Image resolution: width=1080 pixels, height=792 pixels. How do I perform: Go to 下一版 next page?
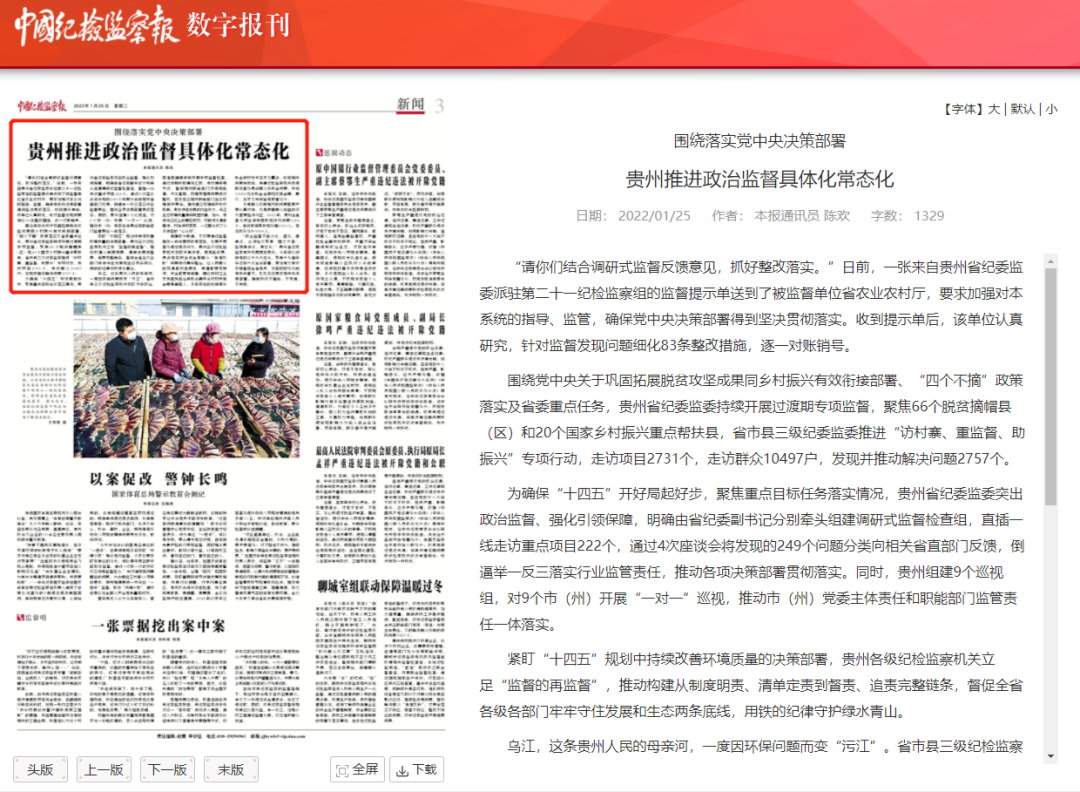167,769
